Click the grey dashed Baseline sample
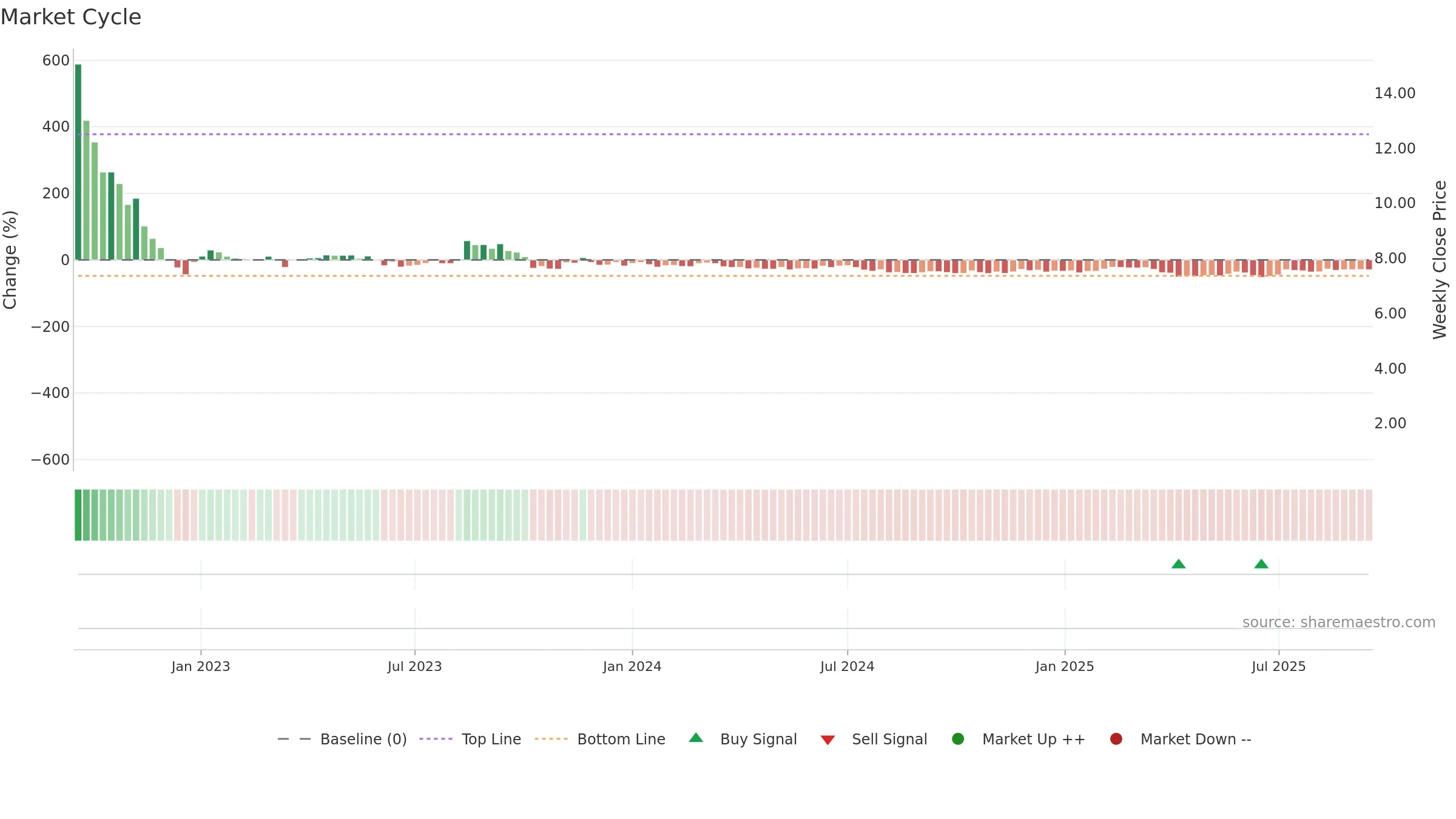 click(x=294, y=739)
